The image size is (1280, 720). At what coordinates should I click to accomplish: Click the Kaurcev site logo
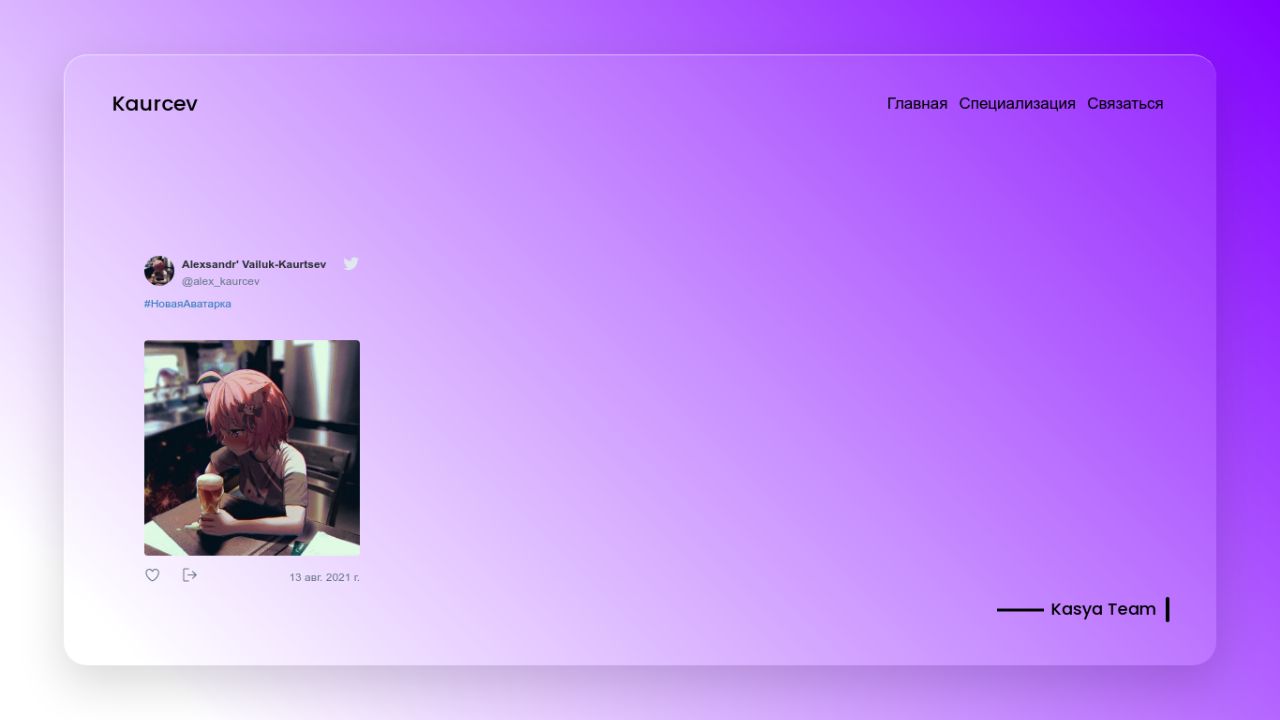(155, 104)
